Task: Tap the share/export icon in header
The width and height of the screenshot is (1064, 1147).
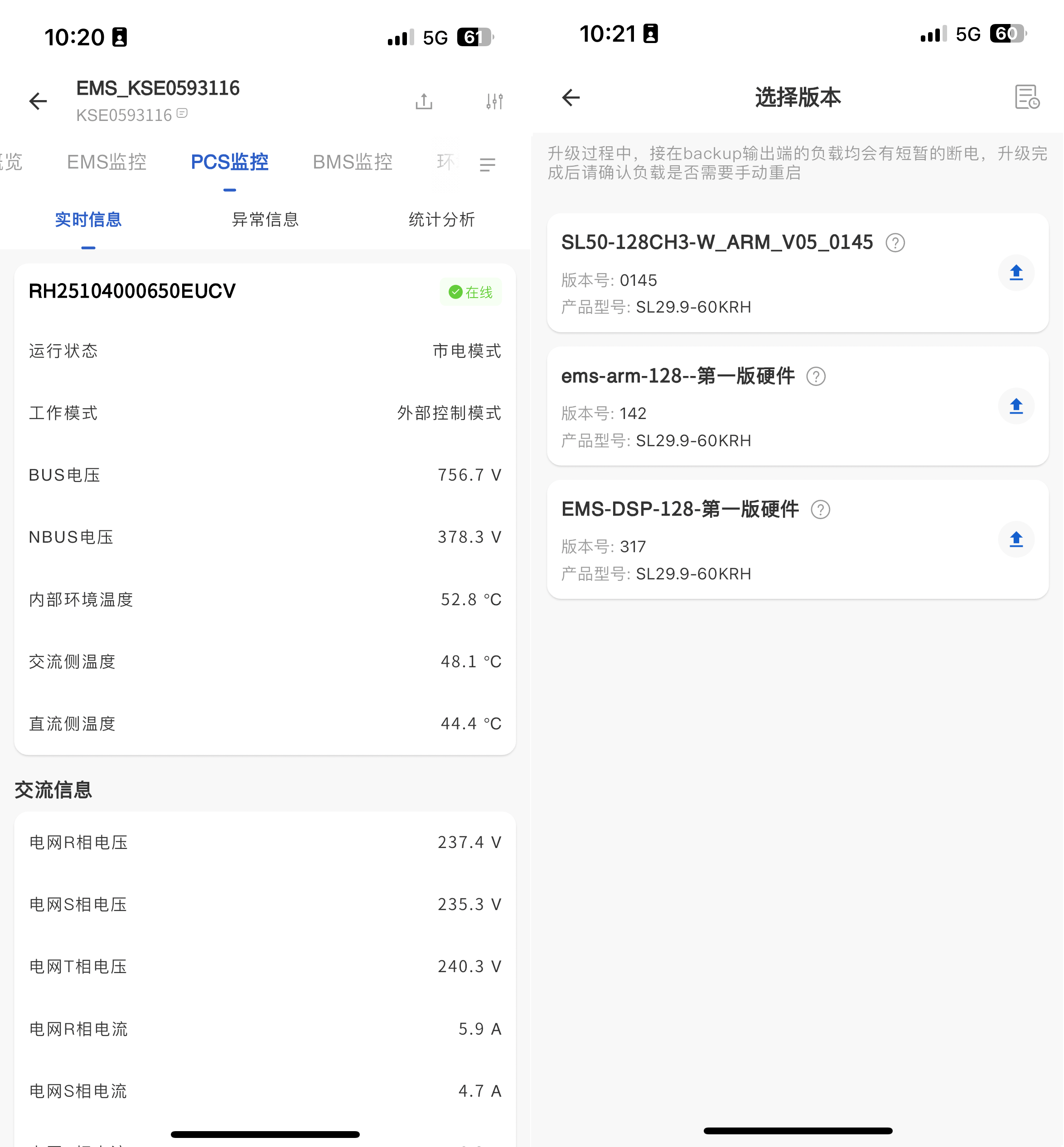Action: tap(424, 101)
